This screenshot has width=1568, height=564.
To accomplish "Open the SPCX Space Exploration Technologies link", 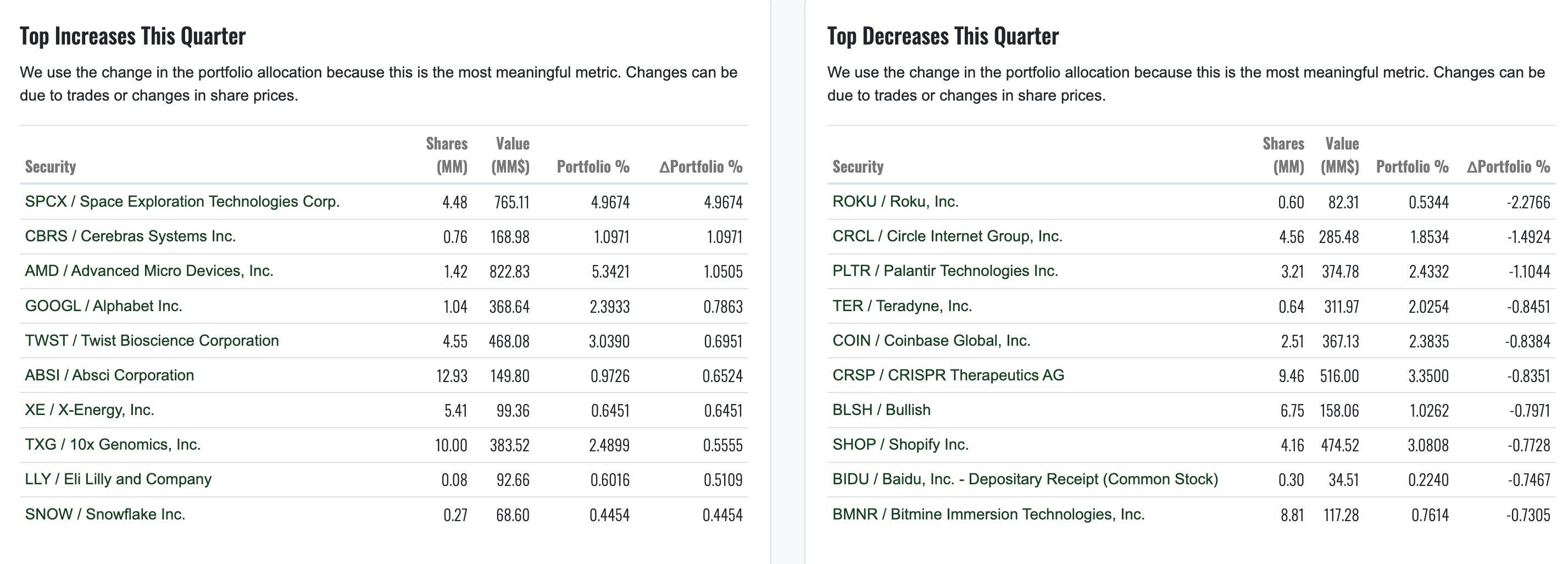I will [x=182, y=202].
